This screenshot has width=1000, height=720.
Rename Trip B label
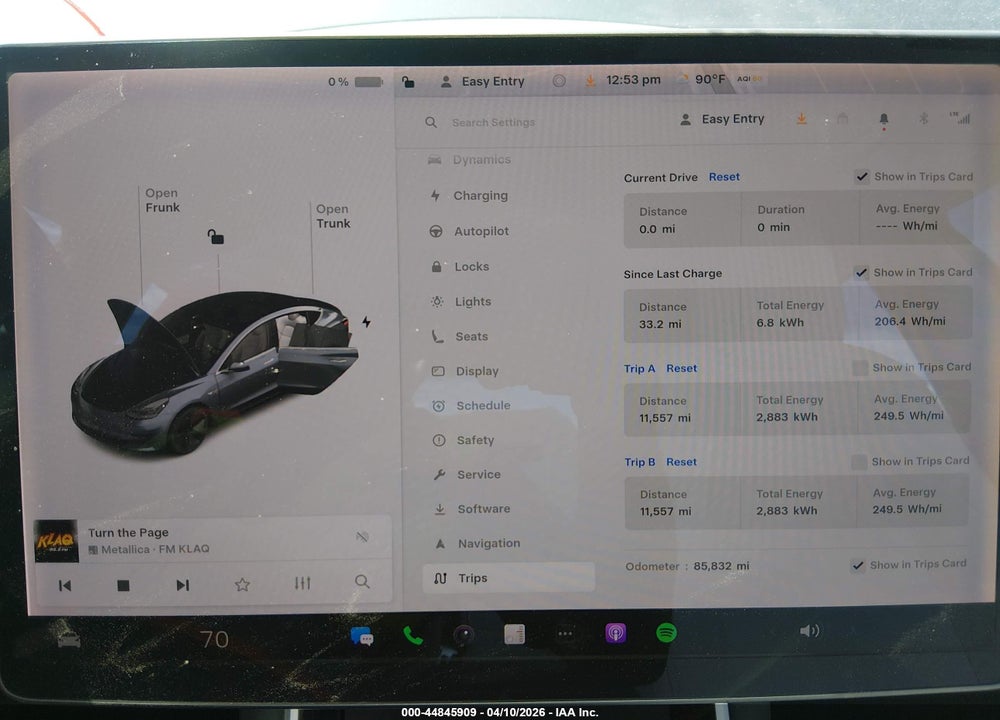pos(640,462)
